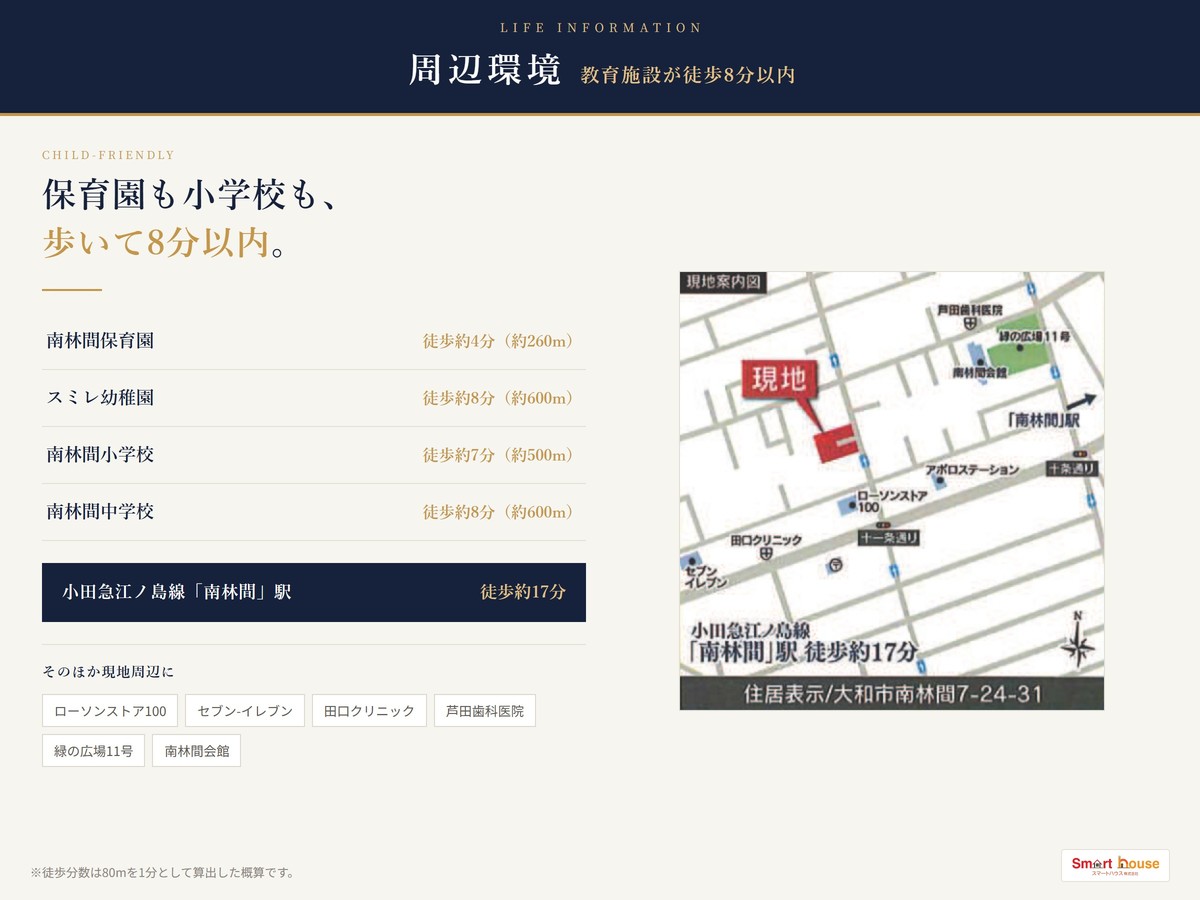Select the 南林間保育園 row
The image size is (1200, 900).
(314, 341)
